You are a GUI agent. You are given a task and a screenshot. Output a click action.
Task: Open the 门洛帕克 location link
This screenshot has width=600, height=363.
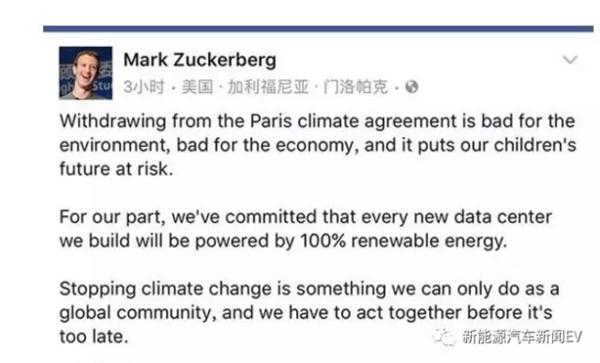tap(355, 87)
